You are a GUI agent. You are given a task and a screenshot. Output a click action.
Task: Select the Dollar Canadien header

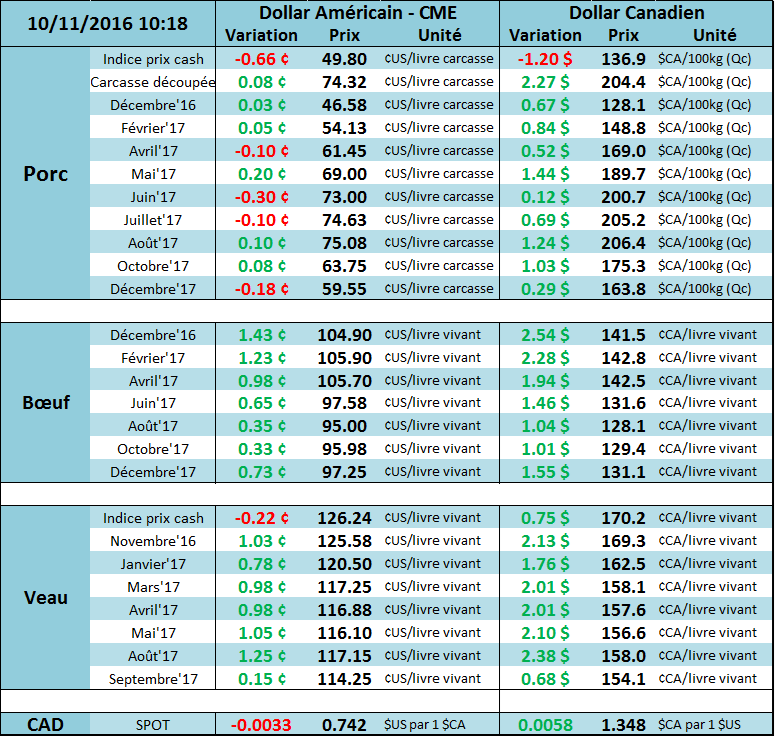(636, 13)
